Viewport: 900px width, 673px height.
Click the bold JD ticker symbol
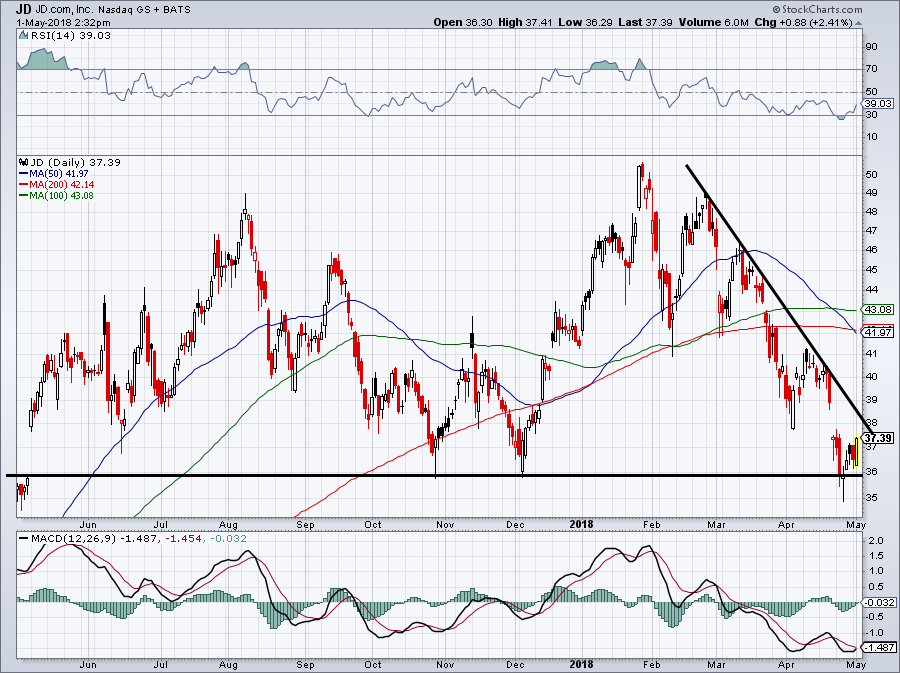[23, 9]
